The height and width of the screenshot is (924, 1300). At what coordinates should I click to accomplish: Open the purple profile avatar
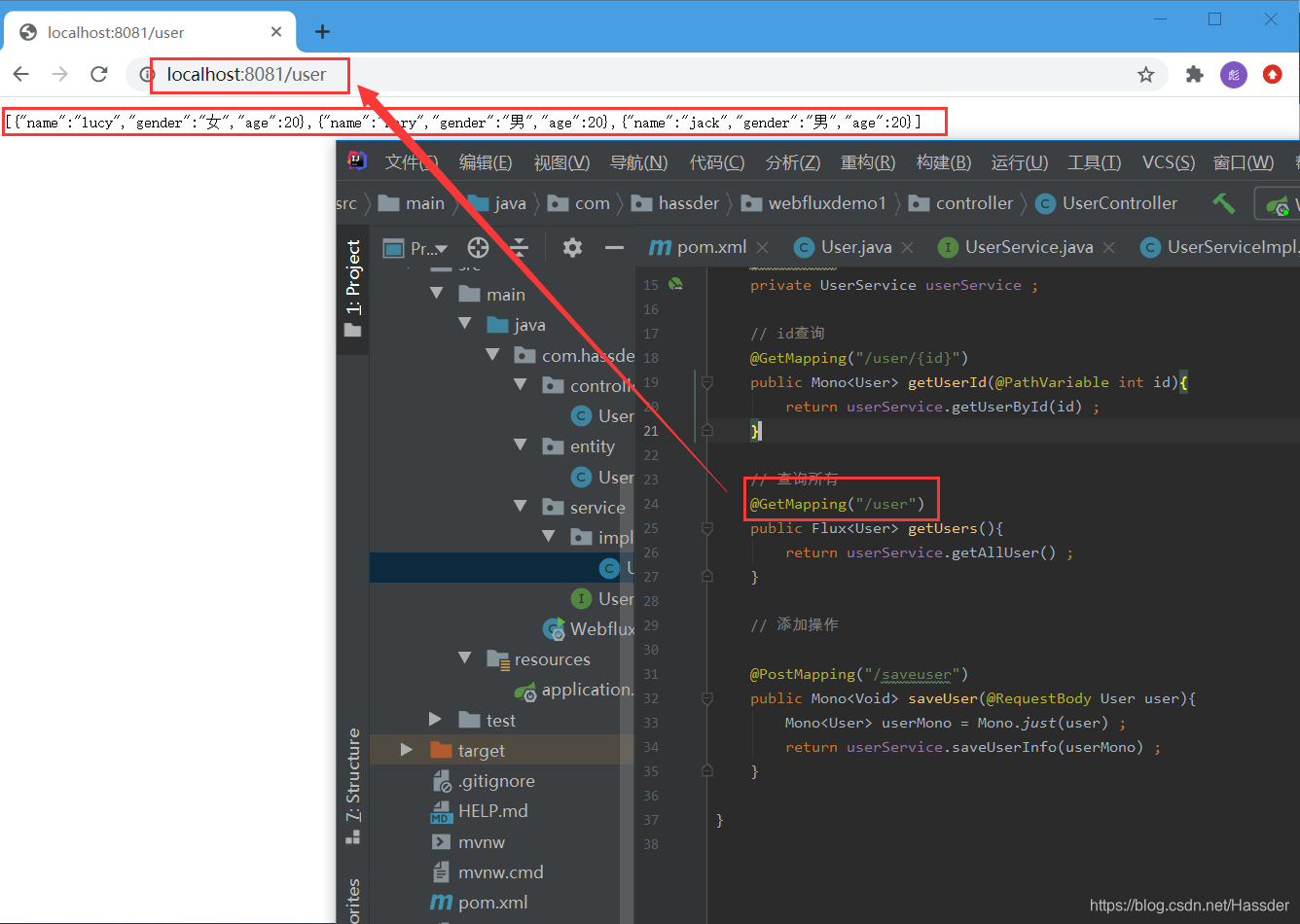click(x=1234, y=75)
